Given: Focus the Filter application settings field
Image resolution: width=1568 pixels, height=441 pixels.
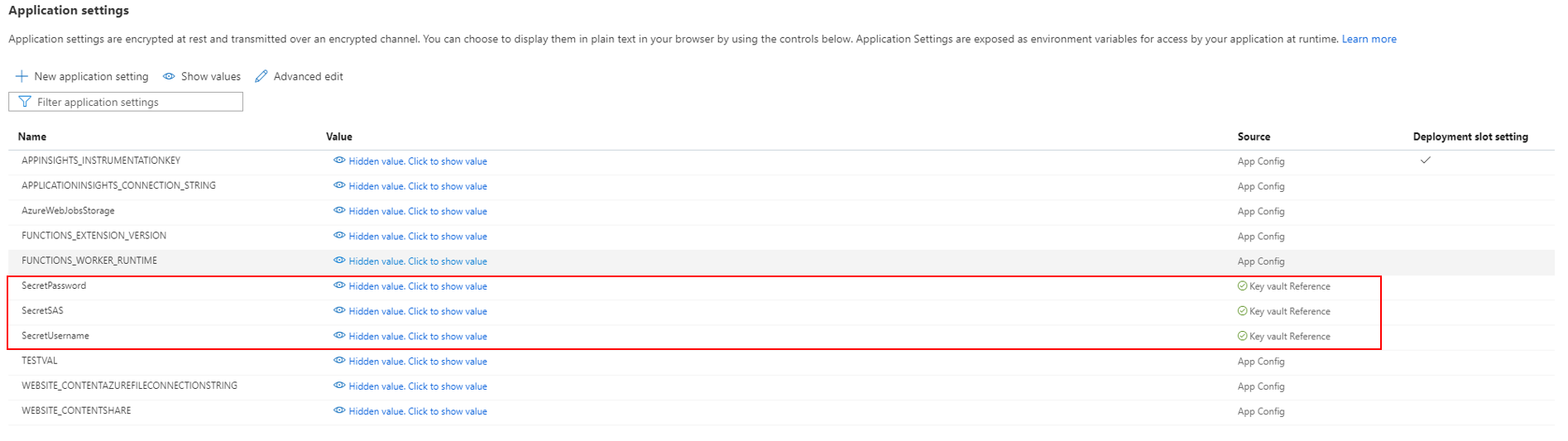Looking at the screenshot, I should click(x=126, y=102).
